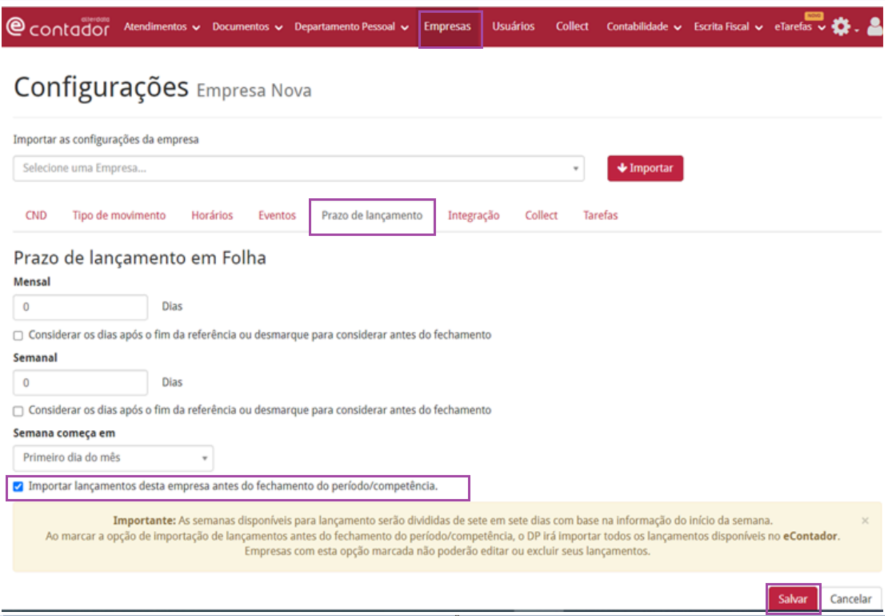Expand the Documentos menu
The height and width of the screenshot is (616, 885).
pyautogui.click(x=247, y=27)
